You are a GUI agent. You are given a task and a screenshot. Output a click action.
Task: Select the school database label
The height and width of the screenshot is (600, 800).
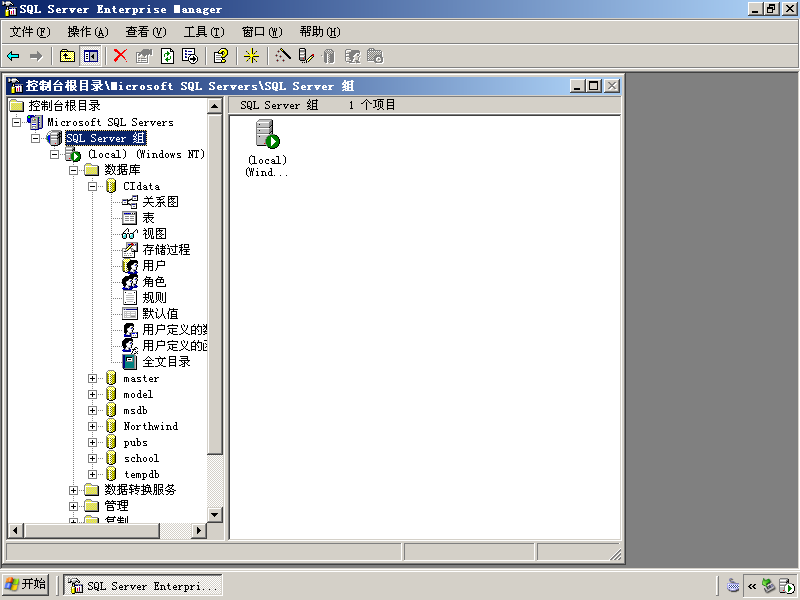tap(141, 458)
